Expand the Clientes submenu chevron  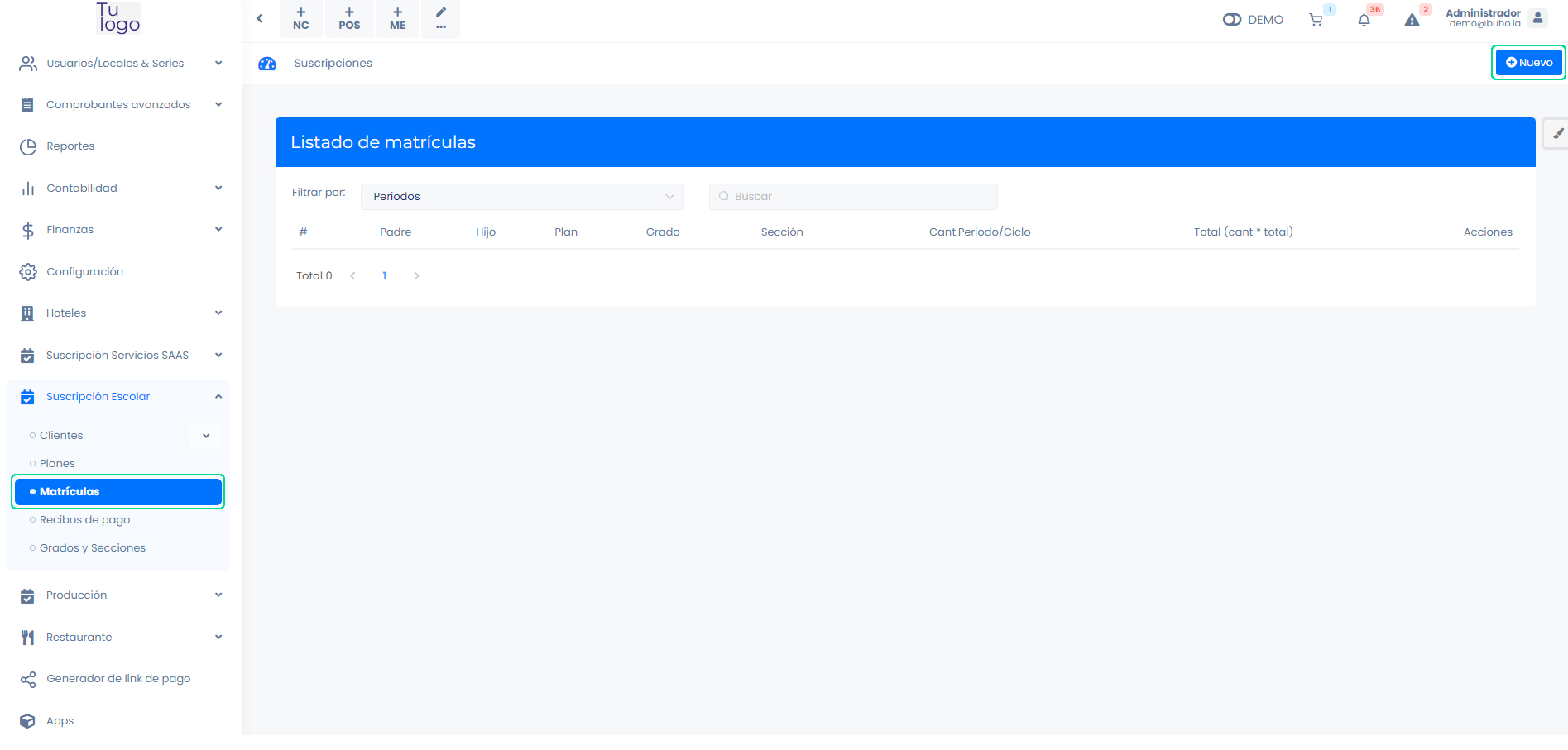[206, 436]
